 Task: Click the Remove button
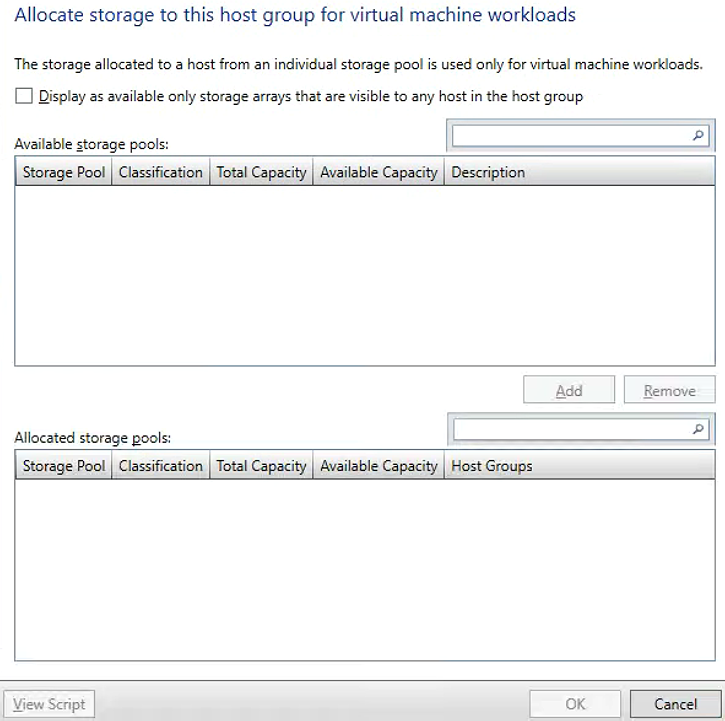click(670, 390)
